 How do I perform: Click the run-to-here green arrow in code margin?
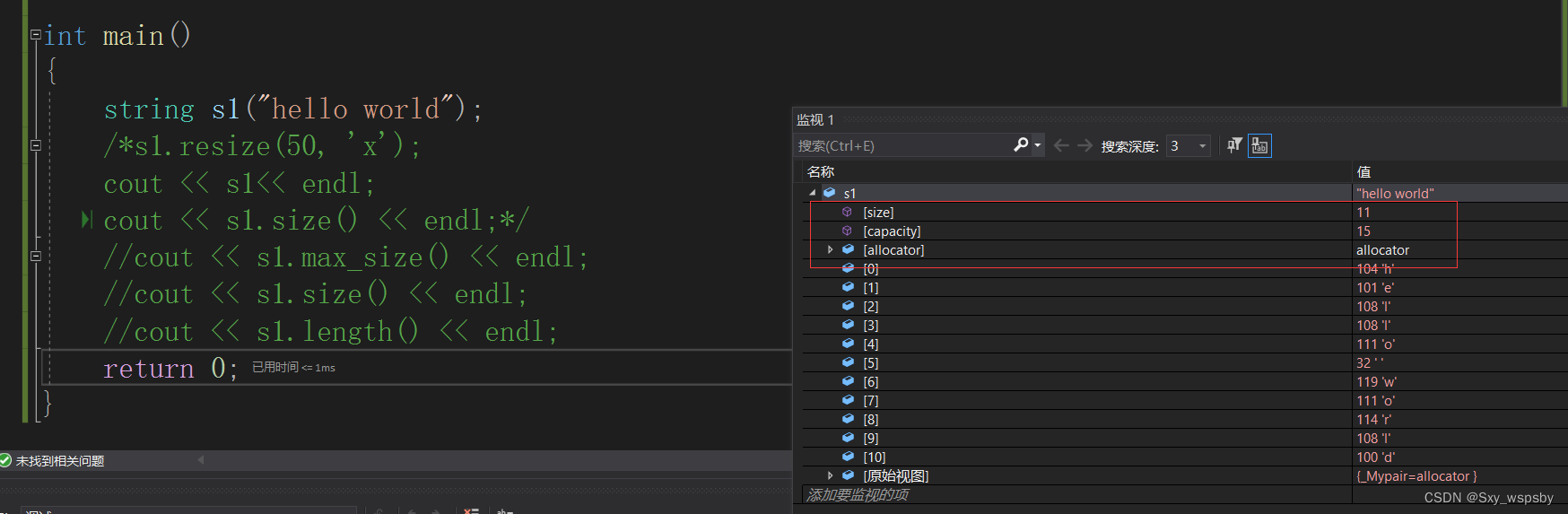click(86, 220)
